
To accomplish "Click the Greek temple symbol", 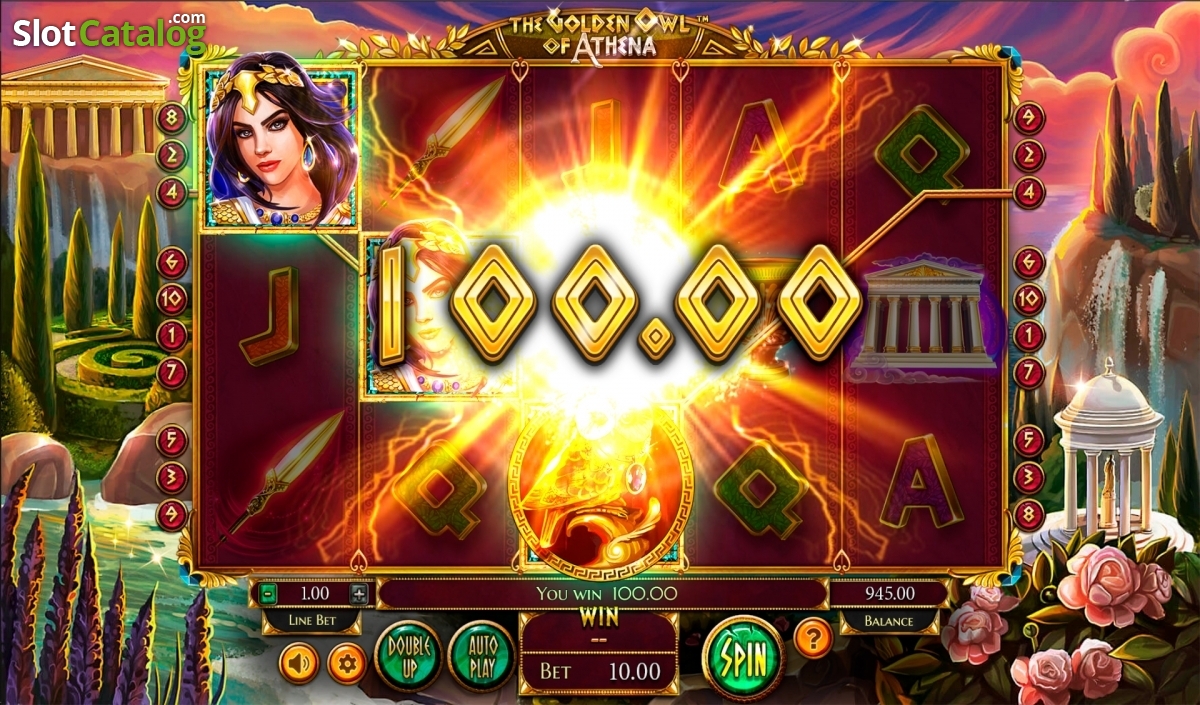I will (x=923, y=314).
